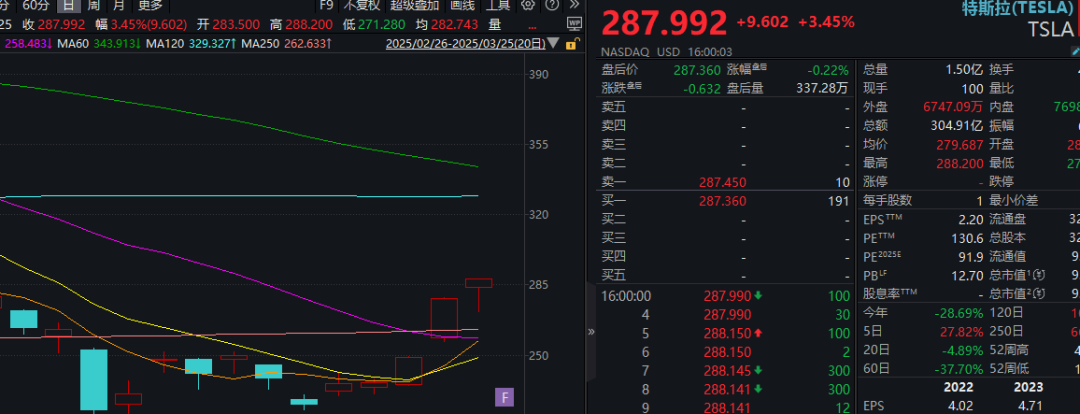Click the 355 price axis label
This screenshot has height=414, width=1080.
pyautogui.click(x=537, y=145)
